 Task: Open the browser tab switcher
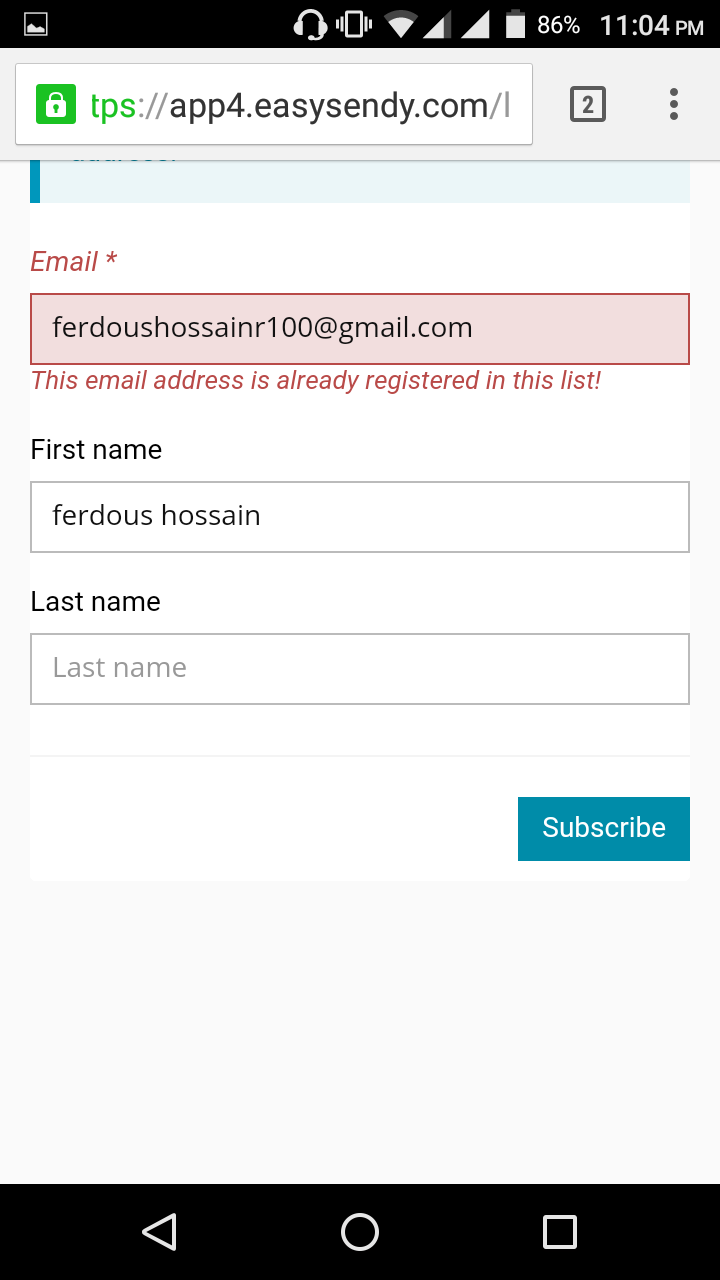coord(587,104)
